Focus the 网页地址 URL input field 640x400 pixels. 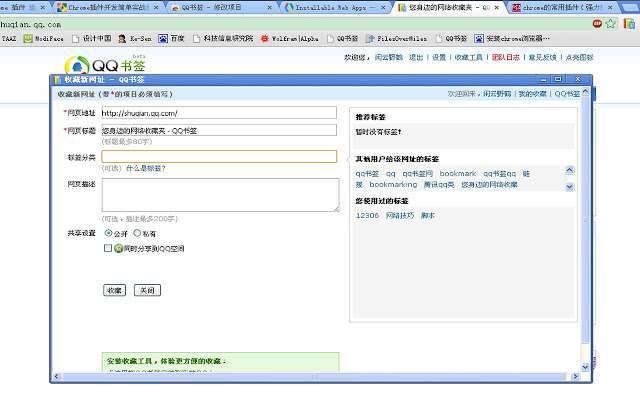coord(219,113)
